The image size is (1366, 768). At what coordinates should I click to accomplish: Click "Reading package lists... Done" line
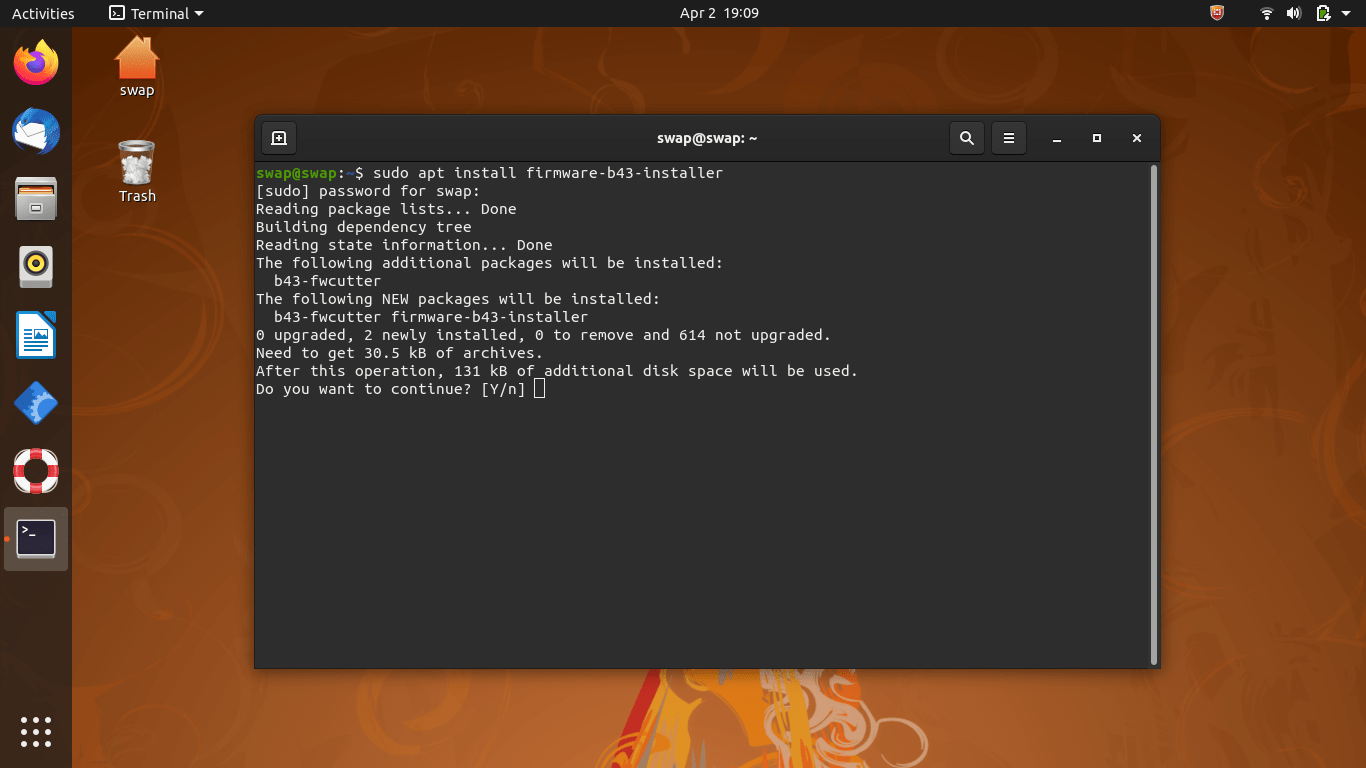[x=386, y=209]
